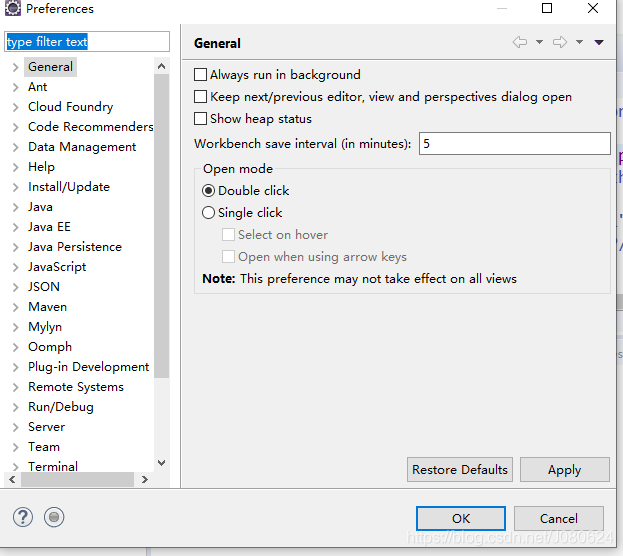Viewport: 623px width, 556px height.
Task: Expand the General tree node
Action: coord(15,67)
